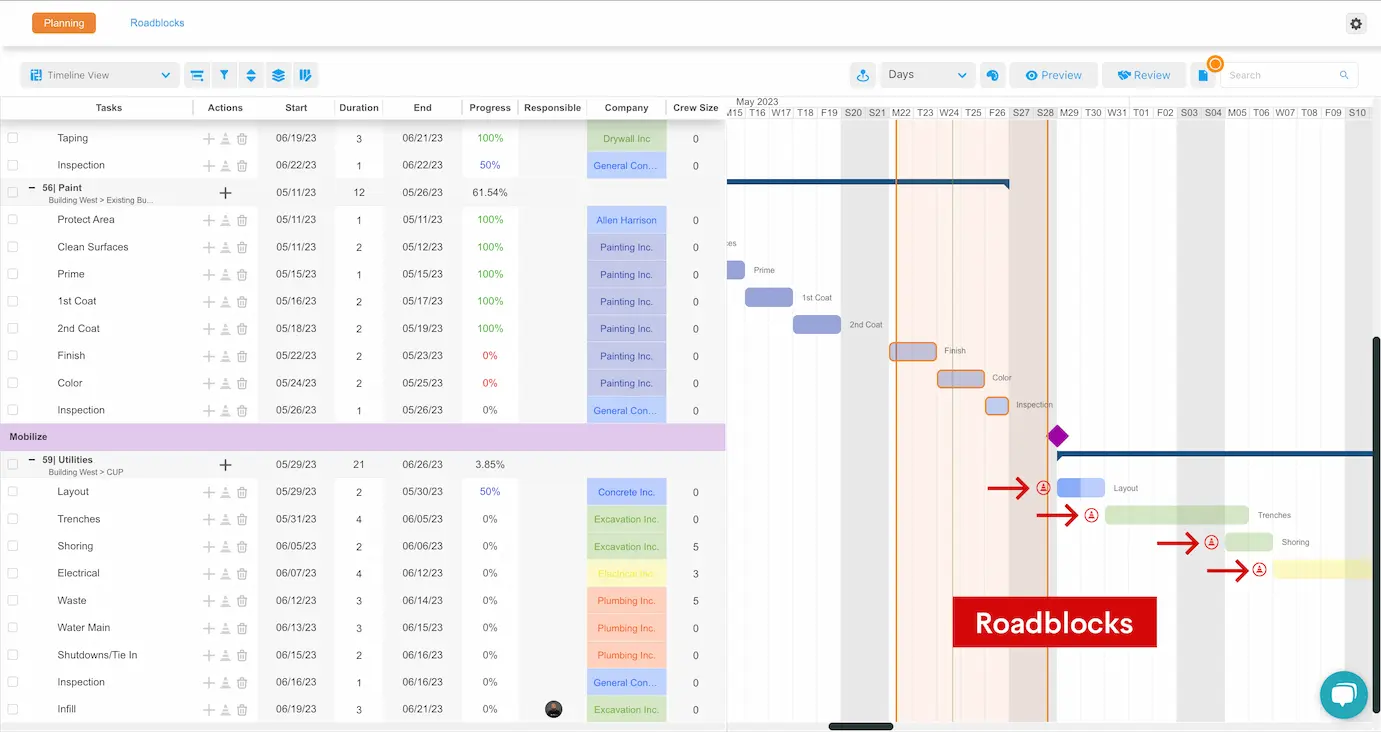Check the Taping row checkbox
Viewport: 1381px width, 732px height.
click(x=13, y=138)
